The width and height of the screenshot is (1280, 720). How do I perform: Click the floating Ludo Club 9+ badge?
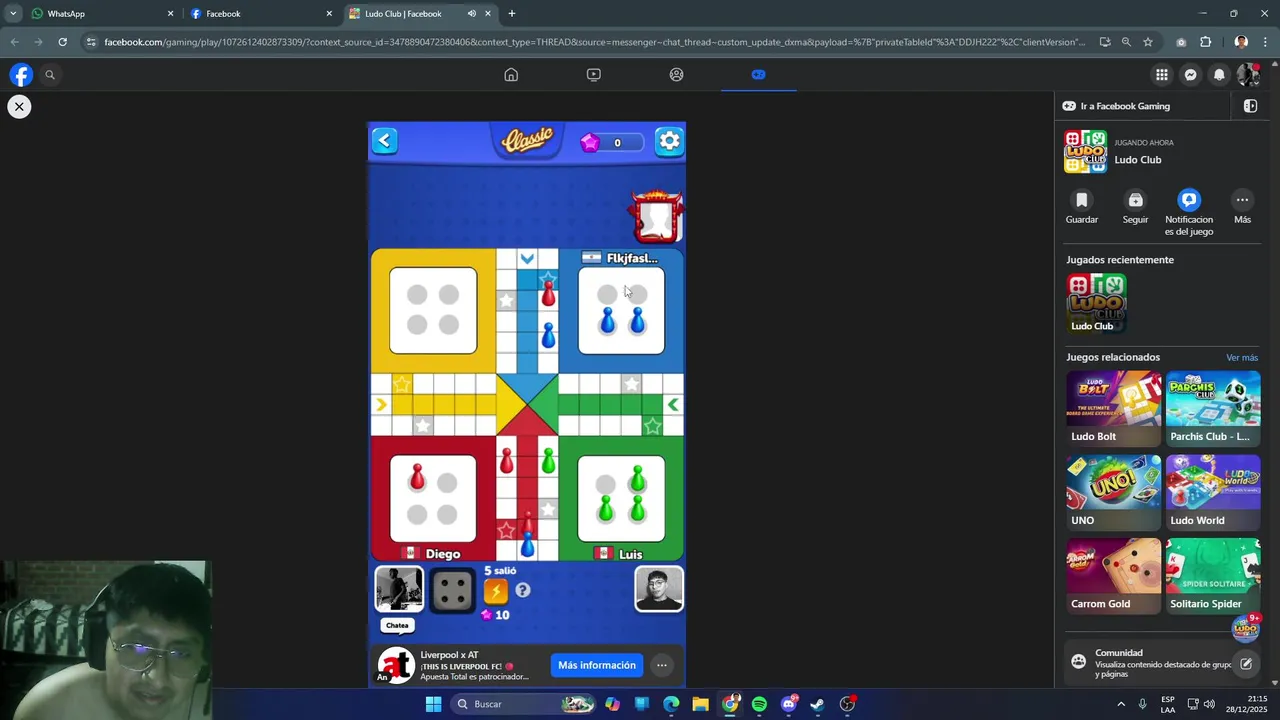1246,627
